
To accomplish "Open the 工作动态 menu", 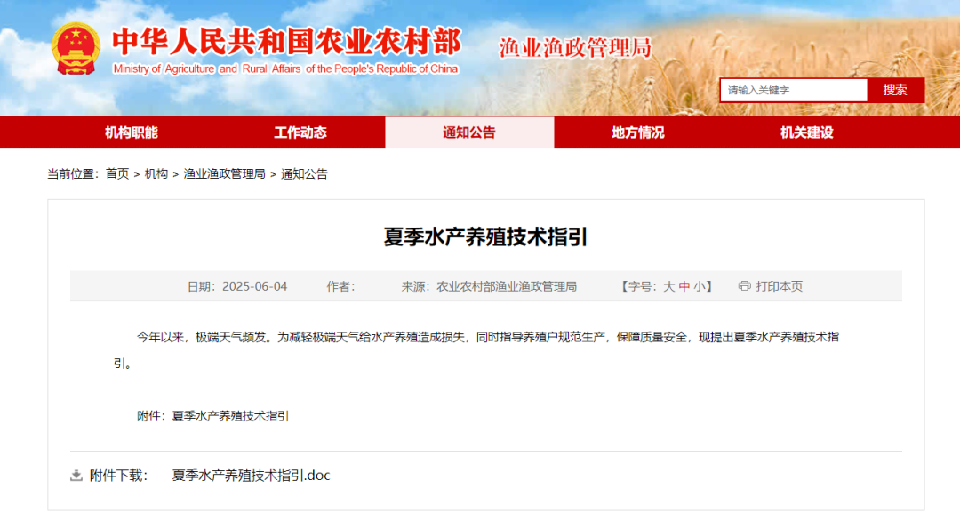I will (300, 132).
